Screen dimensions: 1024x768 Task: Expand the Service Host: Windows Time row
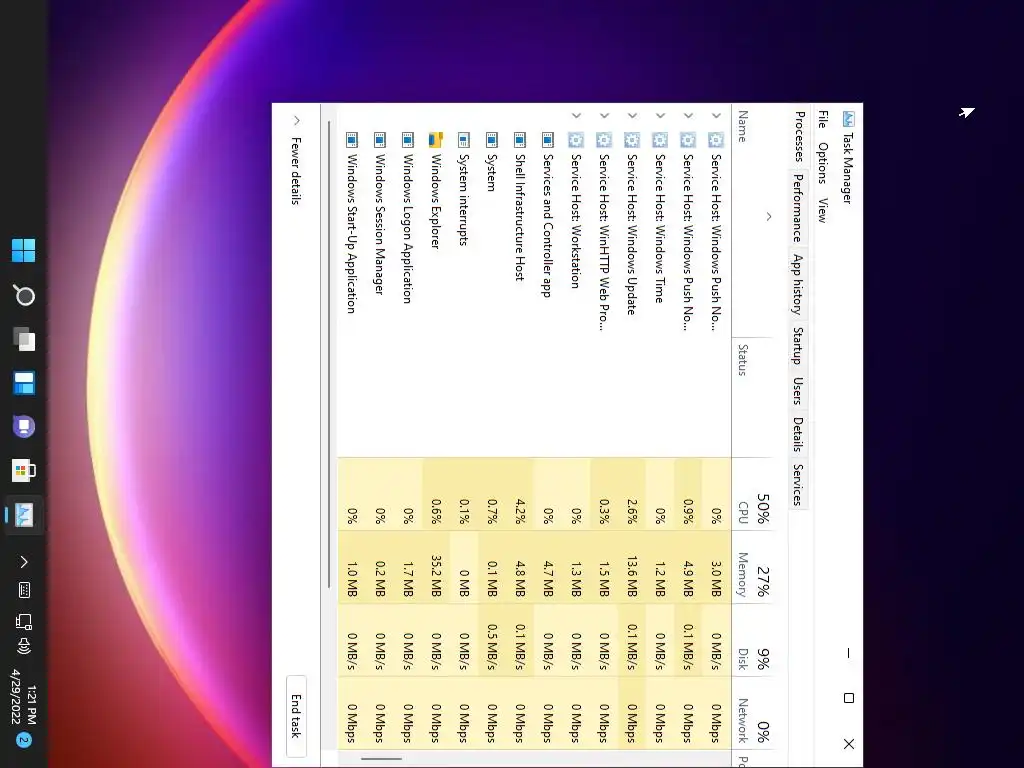tap(660, 115)
